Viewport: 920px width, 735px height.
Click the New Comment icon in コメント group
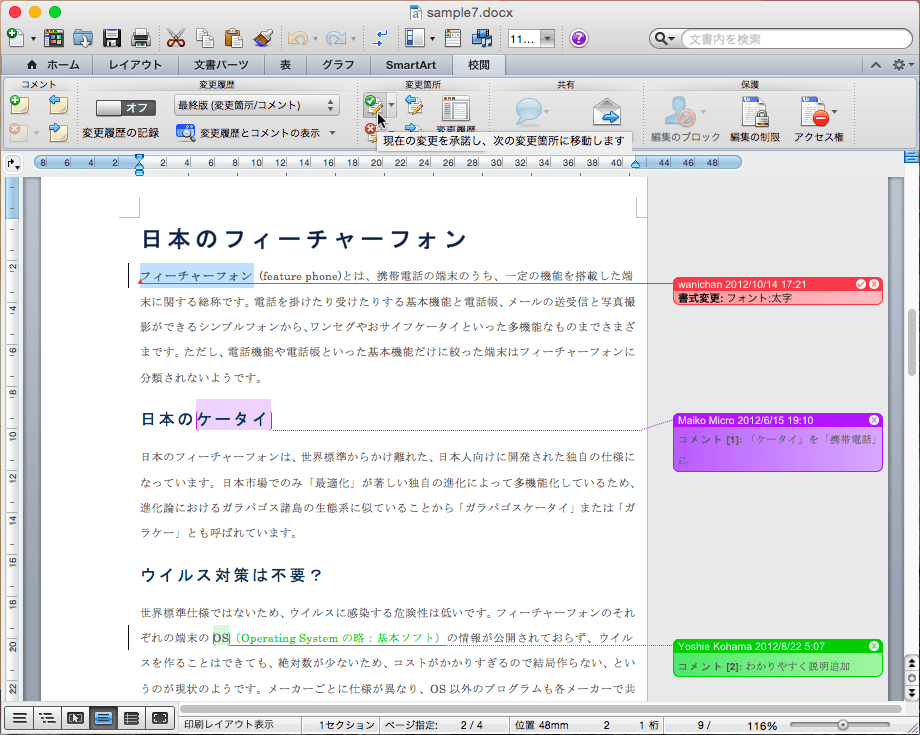(x=19, y=104)
